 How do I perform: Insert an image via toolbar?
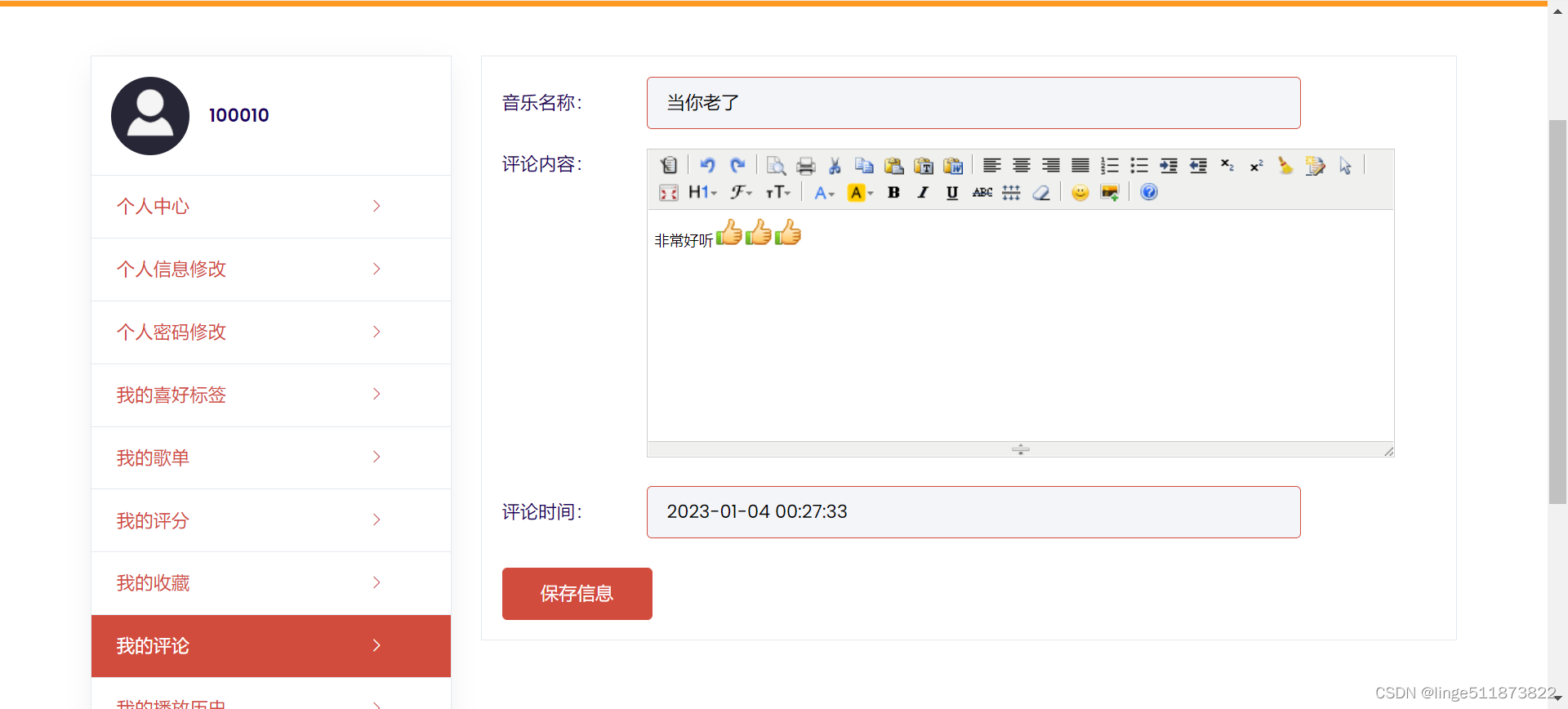1110,193
